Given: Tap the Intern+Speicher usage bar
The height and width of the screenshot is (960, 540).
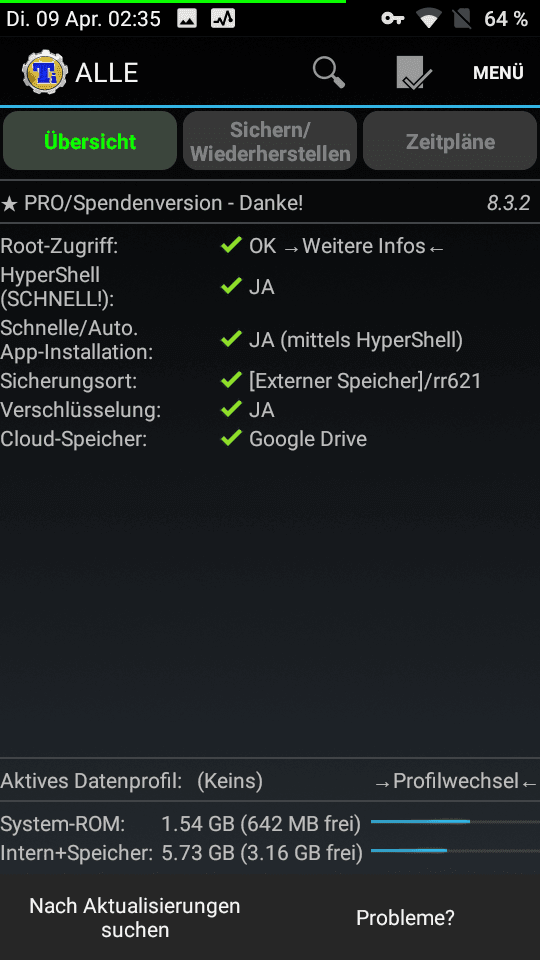Looking at the screenshot, I should 454,850.
